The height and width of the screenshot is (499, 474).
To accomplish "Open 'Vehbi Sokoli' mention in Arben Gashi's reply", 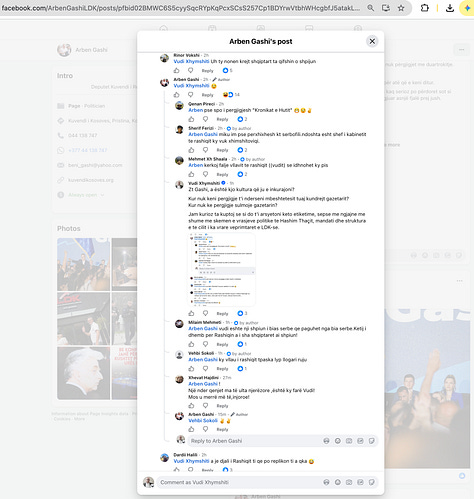I will point(203,421).
